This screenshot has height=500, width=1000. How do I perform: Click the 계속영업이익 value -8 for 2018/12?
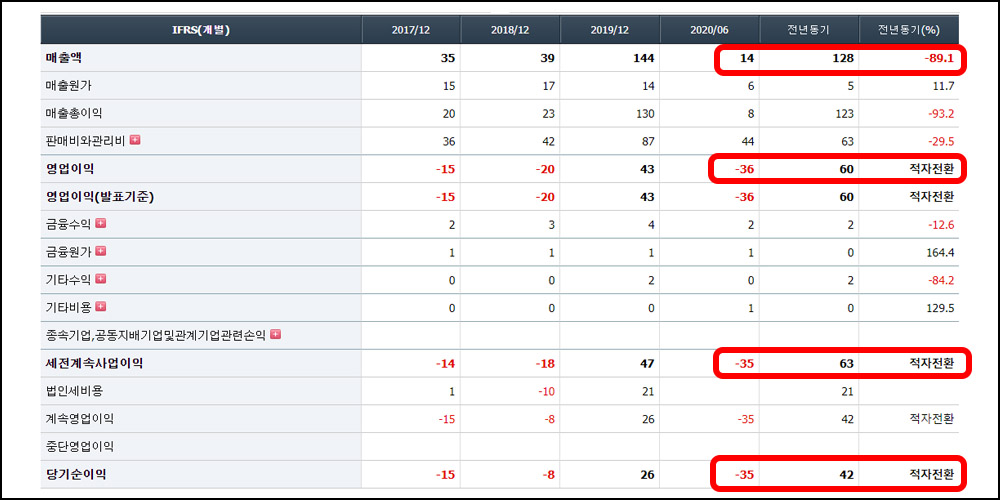tap(548, 420)
